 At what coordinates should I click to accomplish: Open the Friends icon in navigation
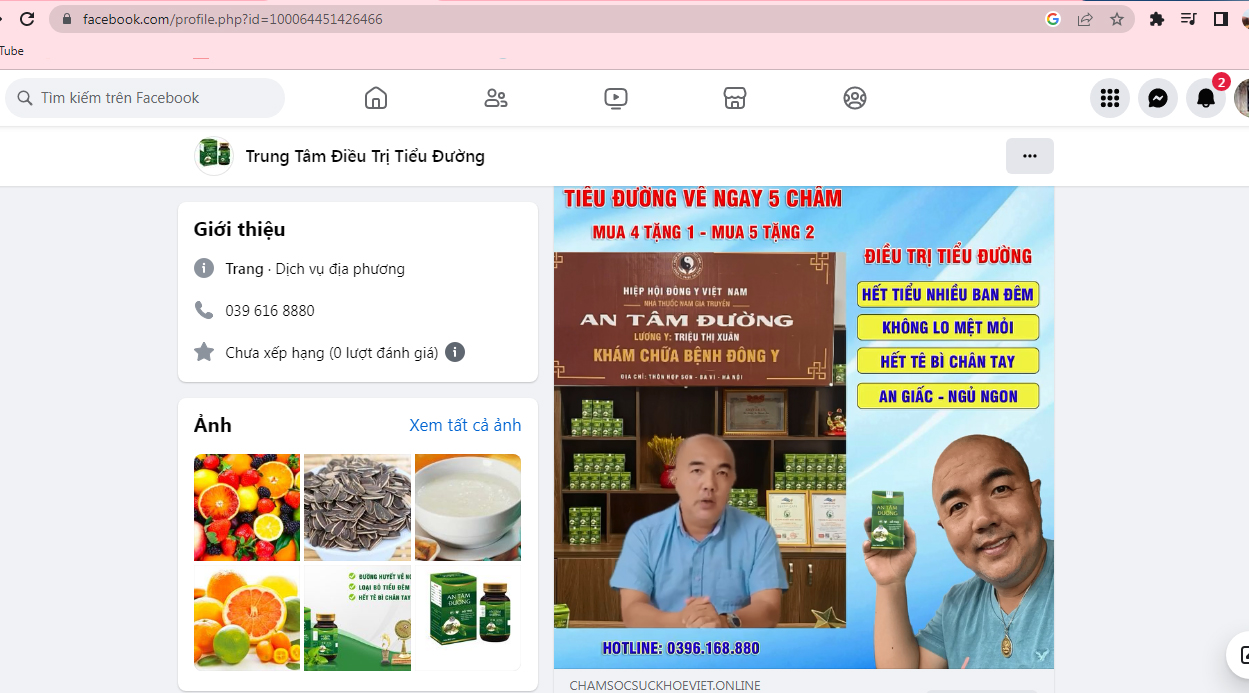pos(495,98)
